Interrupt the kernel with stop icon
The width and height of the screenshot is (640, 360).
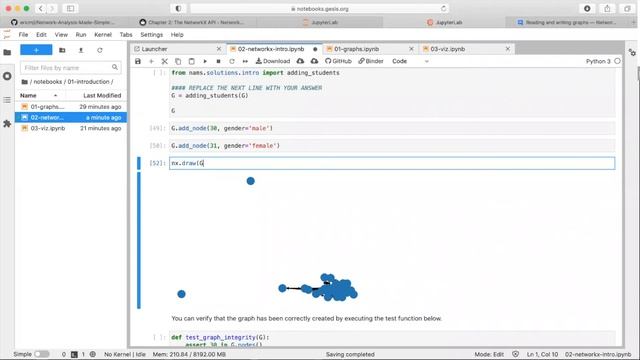(218, 61)
